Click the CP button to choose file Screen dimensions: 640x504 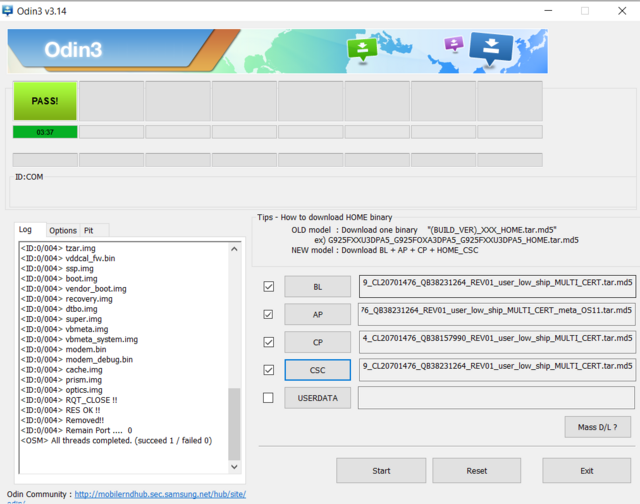pos(318,342)
